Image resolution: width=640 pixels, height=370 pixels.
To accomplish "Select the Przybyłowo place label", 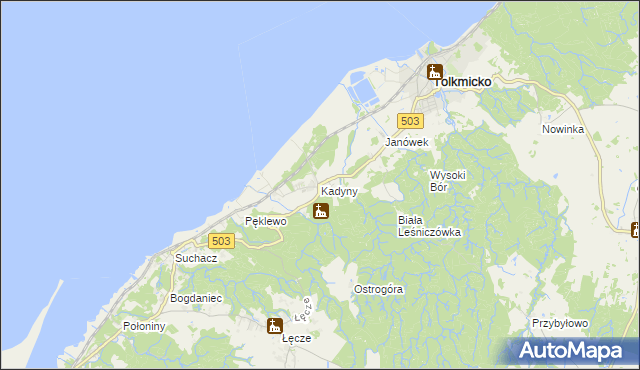I will coord(560,323).
